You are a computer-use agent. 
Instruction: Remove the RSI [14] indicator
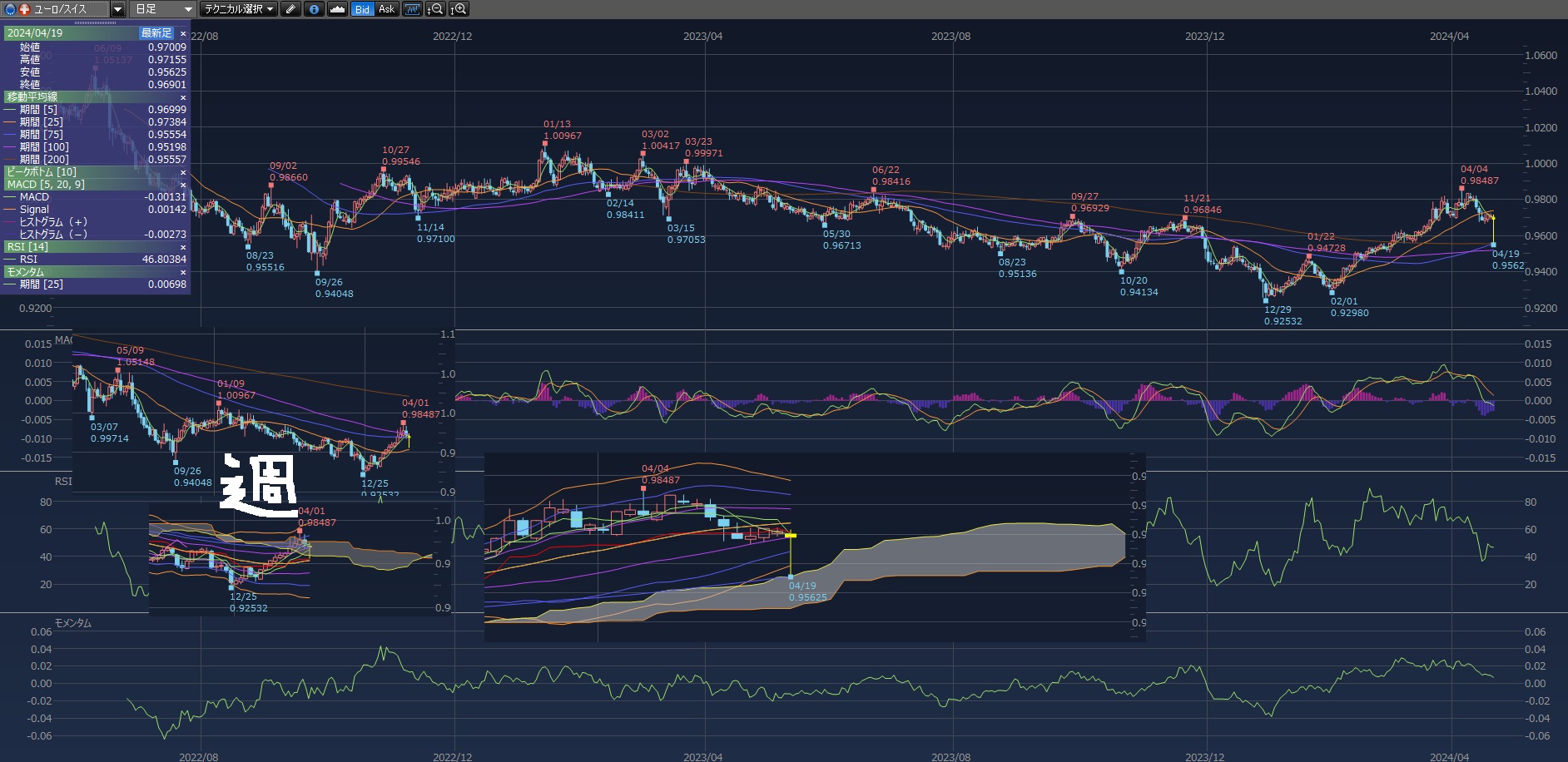(x=183, y=247)
